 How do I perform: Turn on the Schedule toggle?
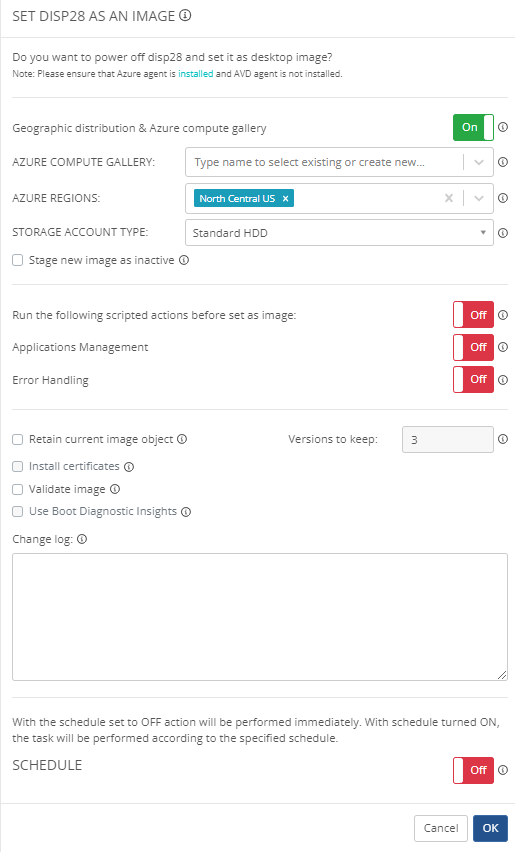473,770
